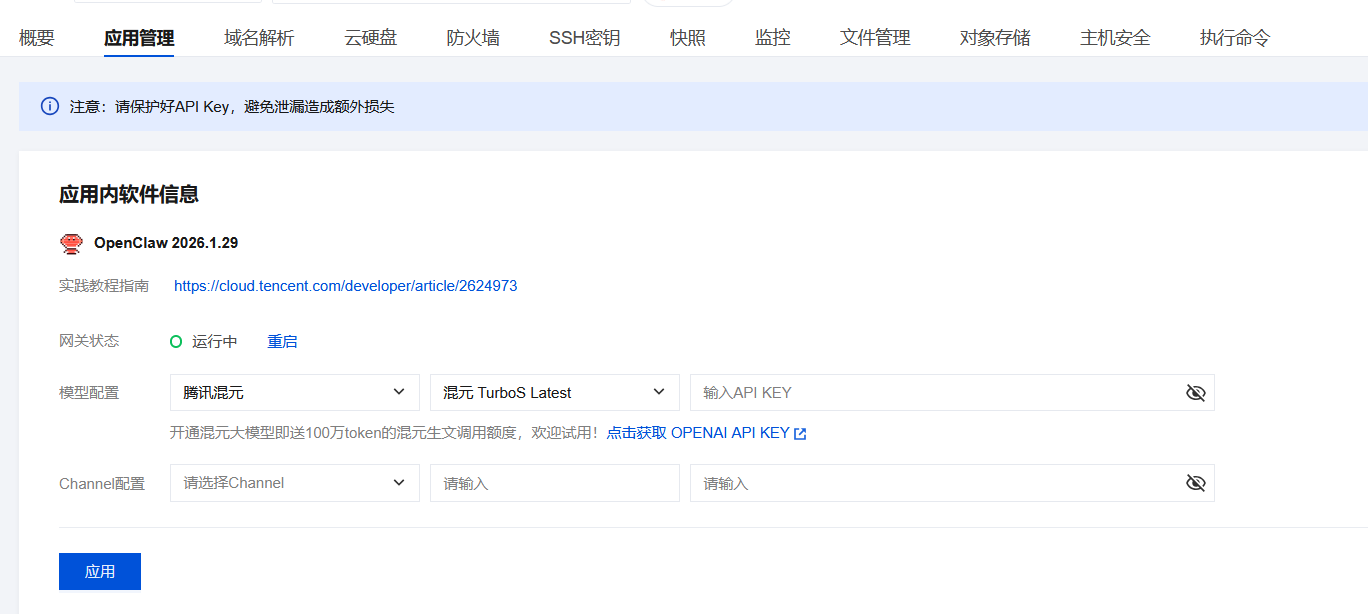The height and width of the screenshot is (614, 1368).
Task: Click the 网关状态 label
Action: click(x=89, y=341)
